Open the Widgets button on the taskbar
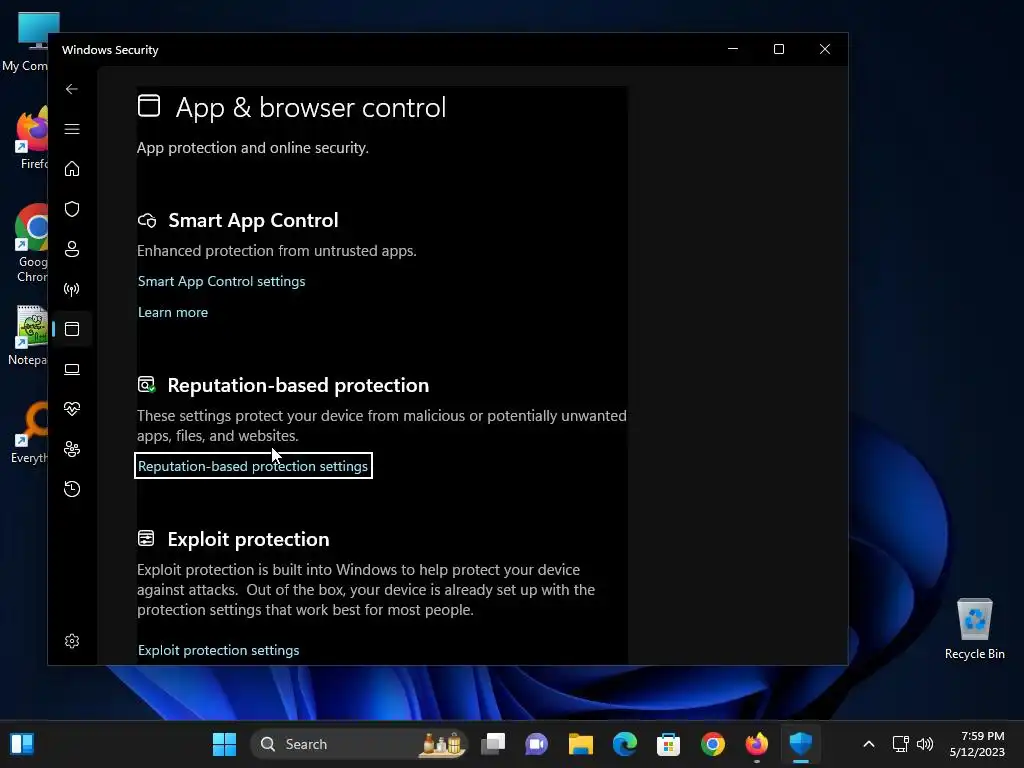Viewport: 1024px width, 768px height. (x=22, y=744)
